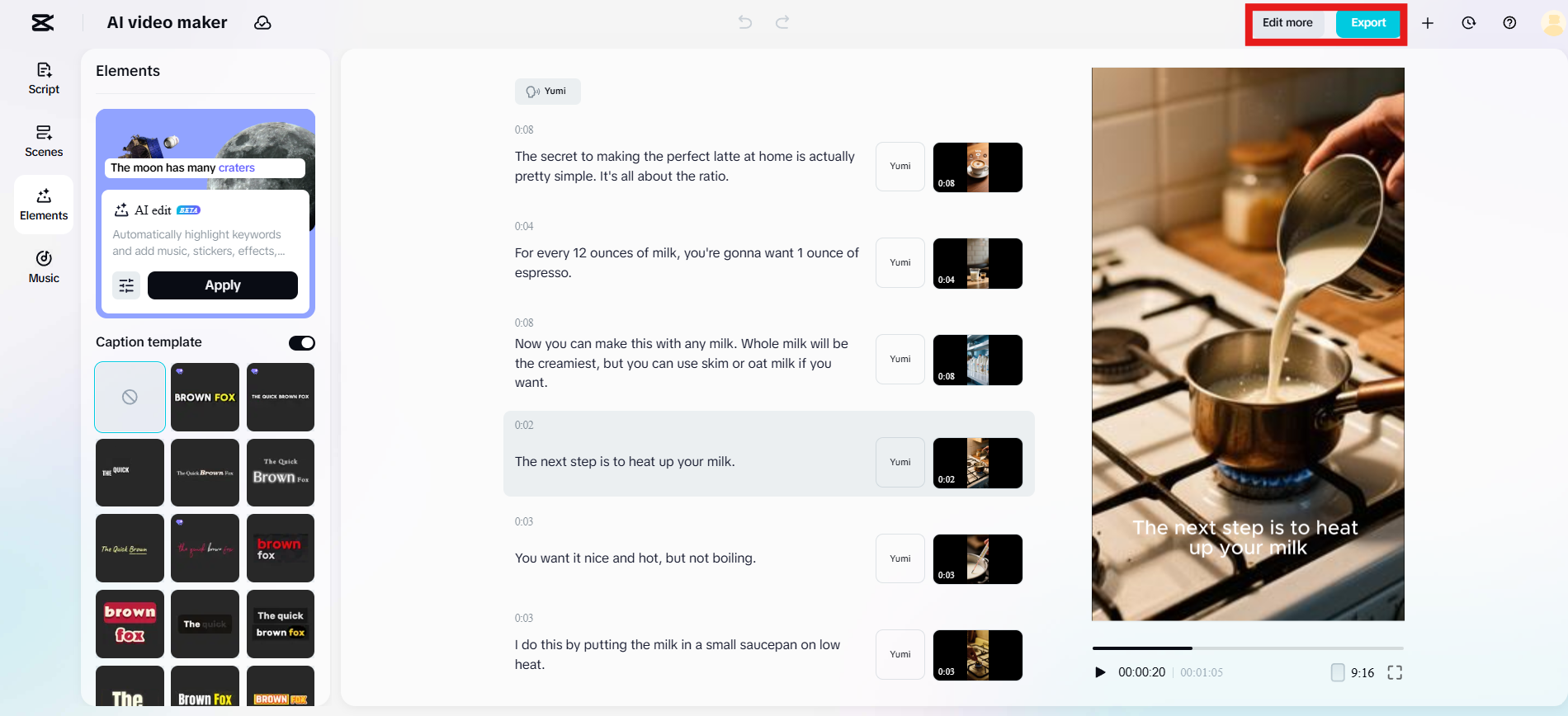Undo the last action
Viewport: 1568px width, 716px height.
pyautogui.click(x=745, y=22)
